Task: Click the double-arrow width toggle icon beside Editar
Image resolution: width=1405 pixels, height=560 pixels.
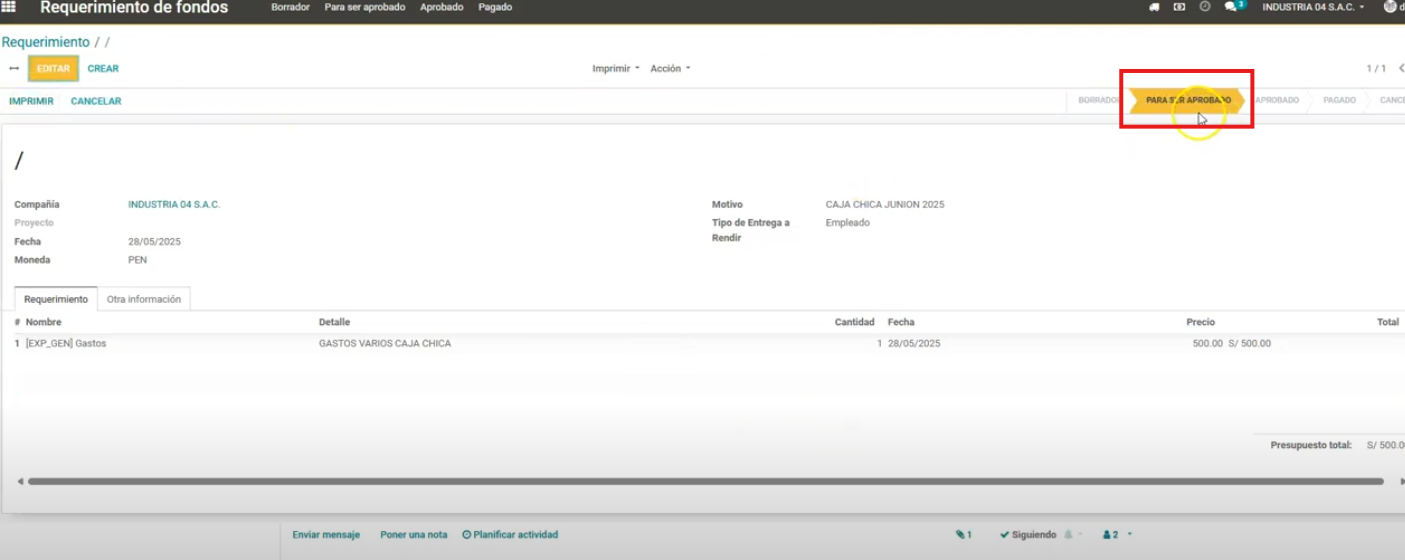Action: pyautogui.click(x=14, y=69)
